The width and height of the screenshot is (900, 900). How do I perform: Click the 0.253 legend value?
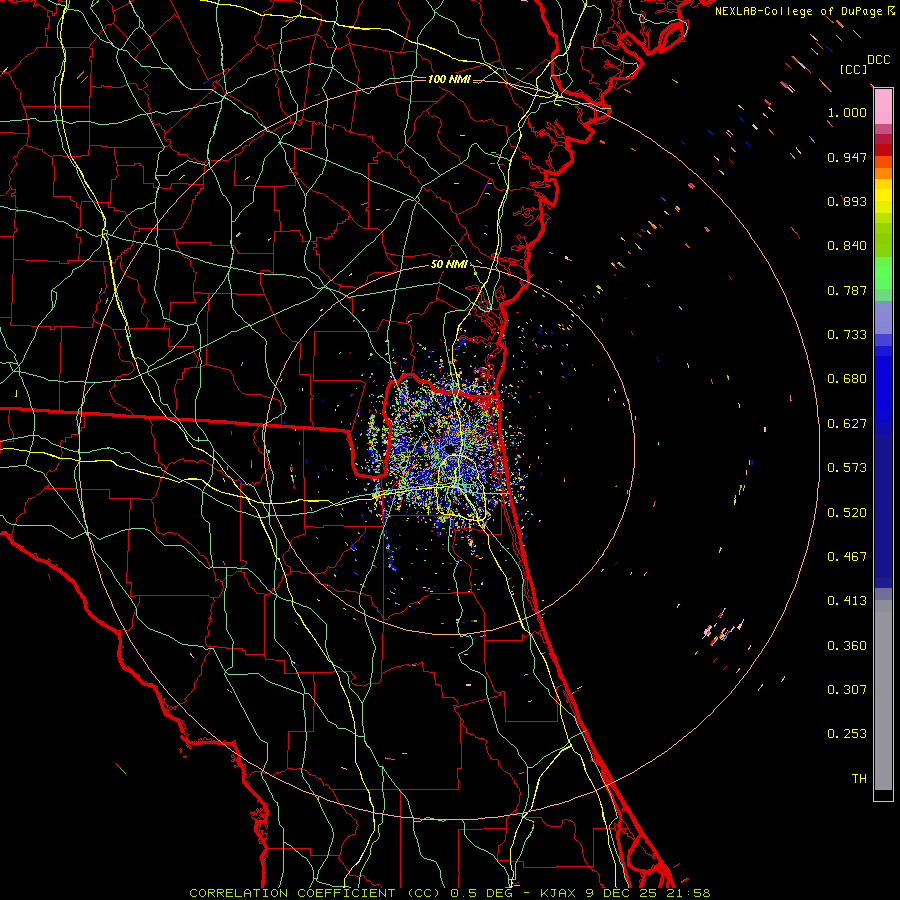coord(847,734)
